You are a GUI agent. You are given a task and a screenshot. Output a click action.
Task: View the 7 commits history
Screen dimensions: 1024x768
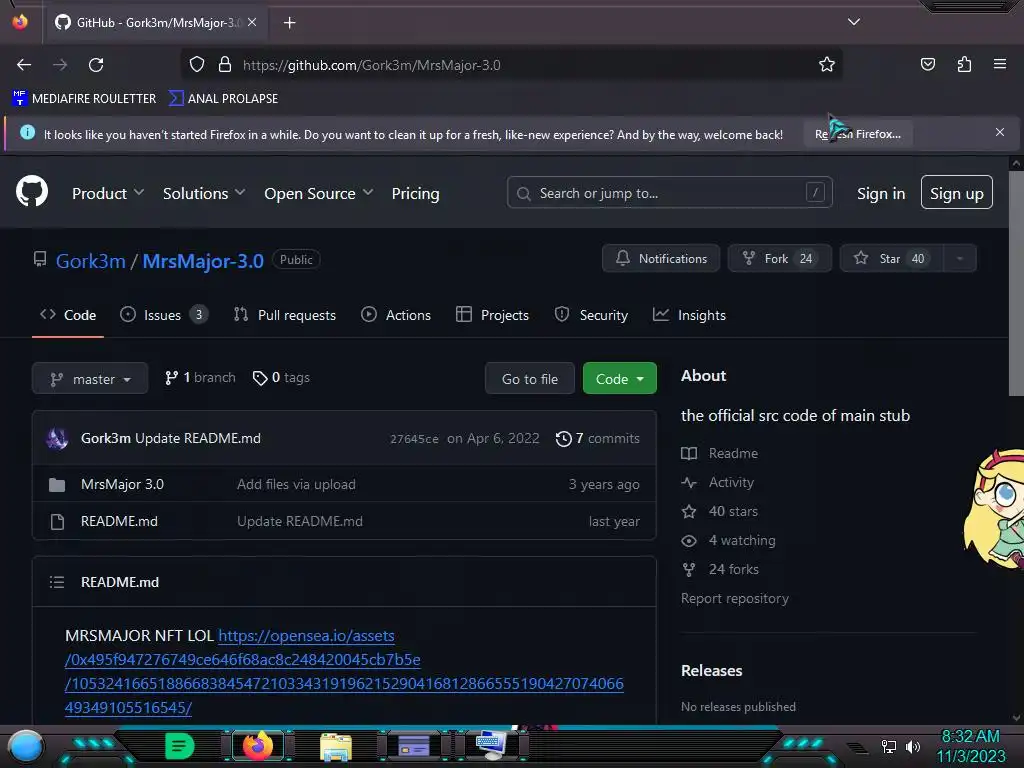point(598,438)
